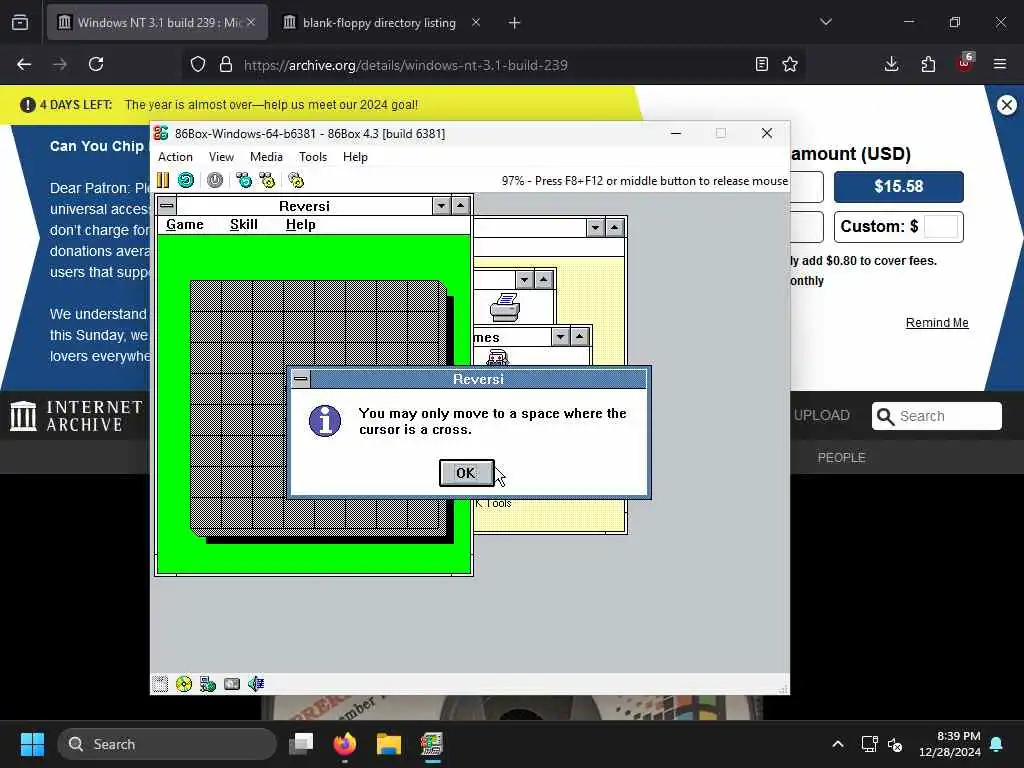1024x768 pixels.
Task: Click the floppy drive status bar icon
Action: [x=160, y=684]
